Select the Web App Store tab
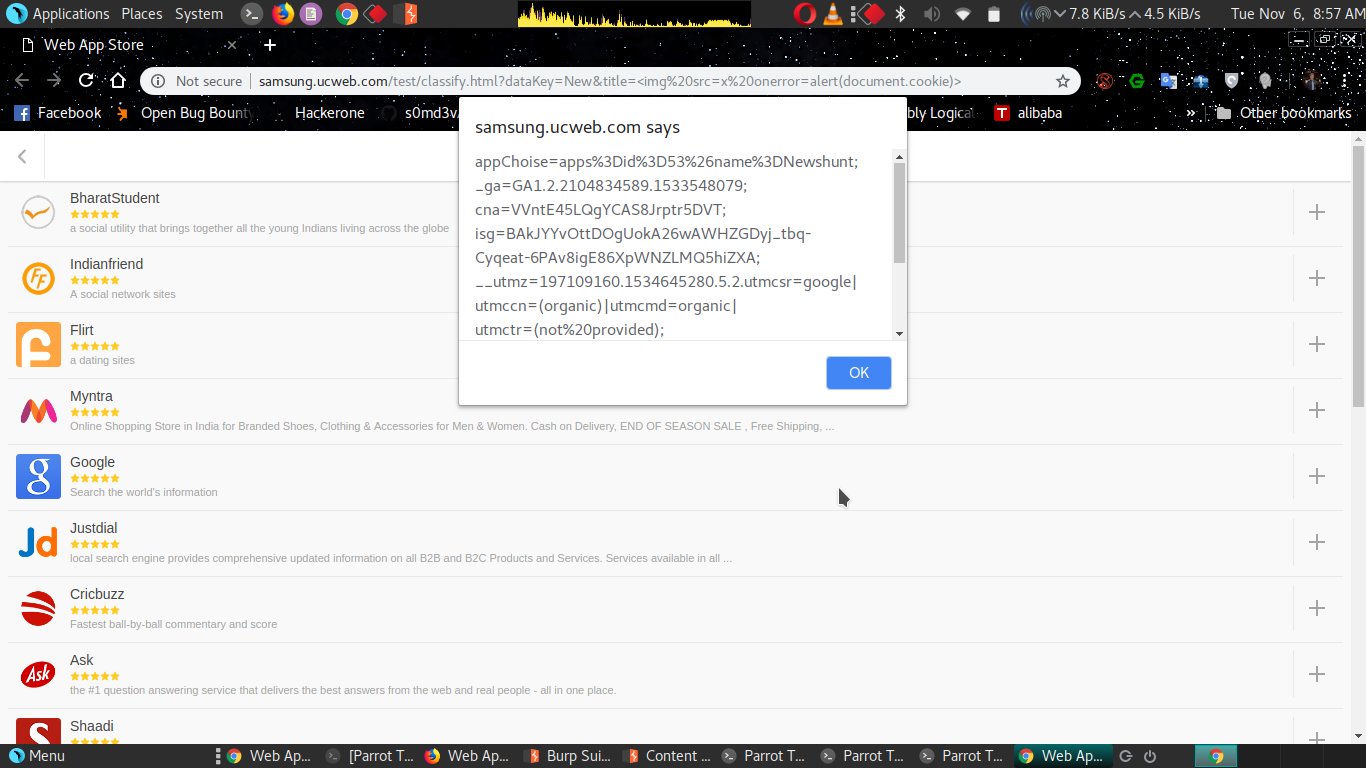This screenshot has width=1366, height=768. (129, 45)
